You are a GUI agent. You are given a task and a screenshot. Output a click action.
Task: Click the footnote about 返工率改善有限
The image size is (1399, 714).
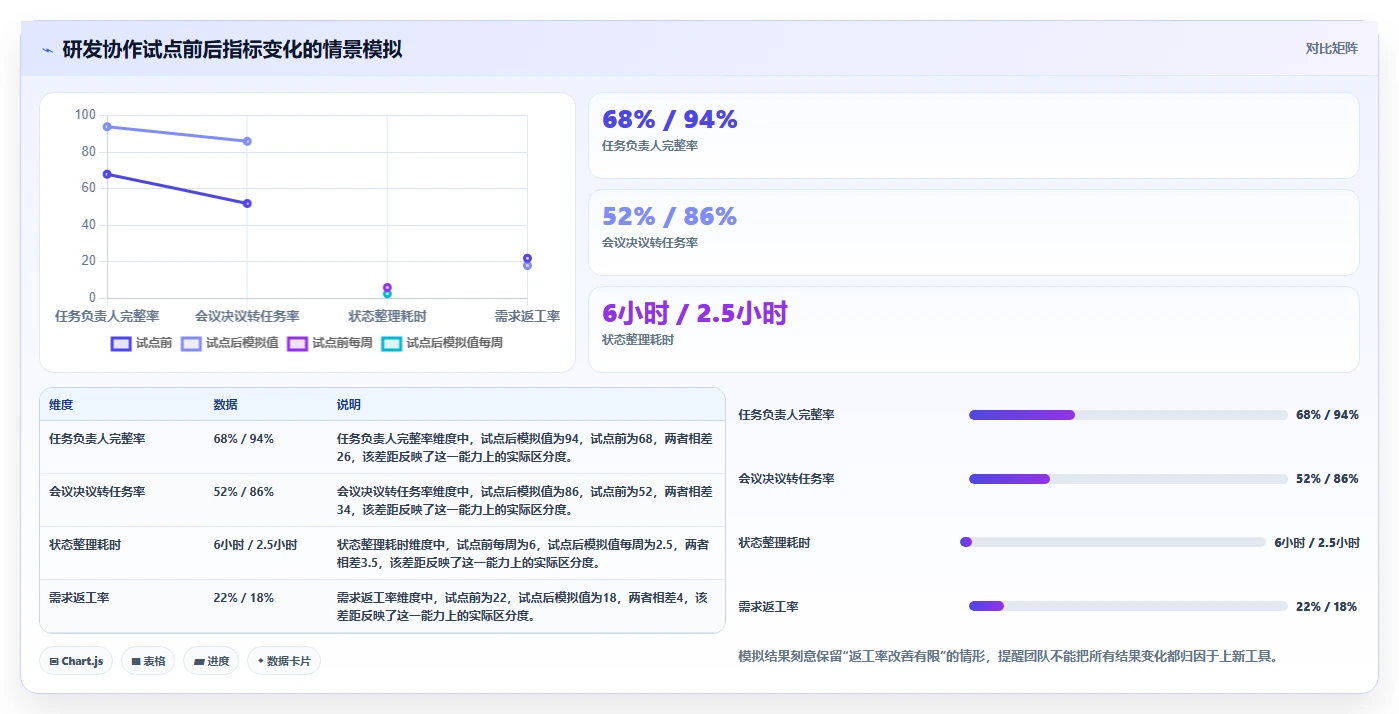[1008, 657]
